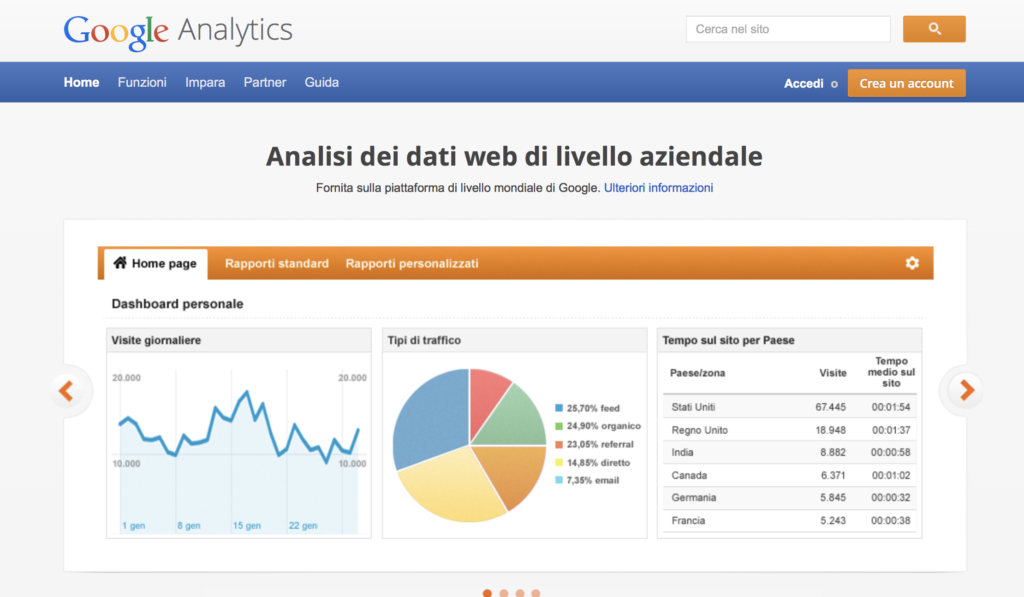Select the third carousel pagination dot
Viewport: 1024px width, 597px height.
pyautogui.click(x=520, y=593)
